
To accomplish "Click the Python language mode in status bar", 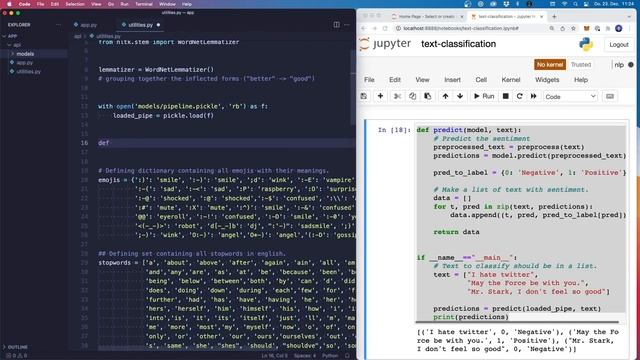I will tap(330, 356).
